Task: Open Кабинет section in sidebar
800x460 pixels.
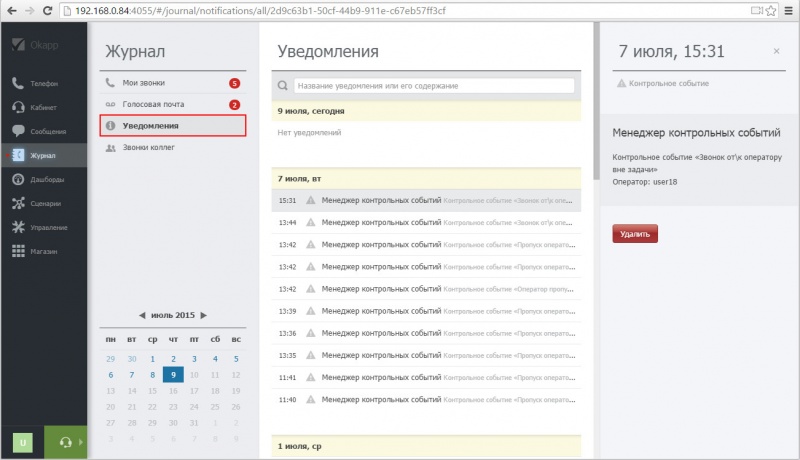Action: [x=43, y=107]
